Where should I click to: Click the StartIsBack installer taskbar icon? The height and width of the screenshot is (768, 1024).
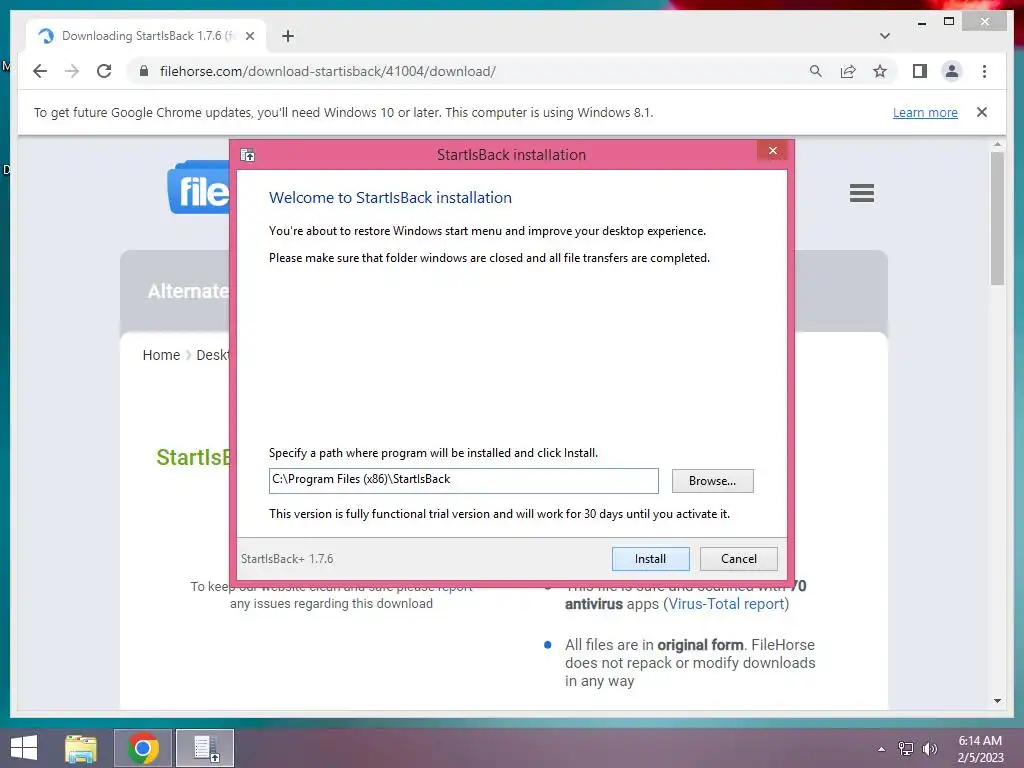[205, 748]
